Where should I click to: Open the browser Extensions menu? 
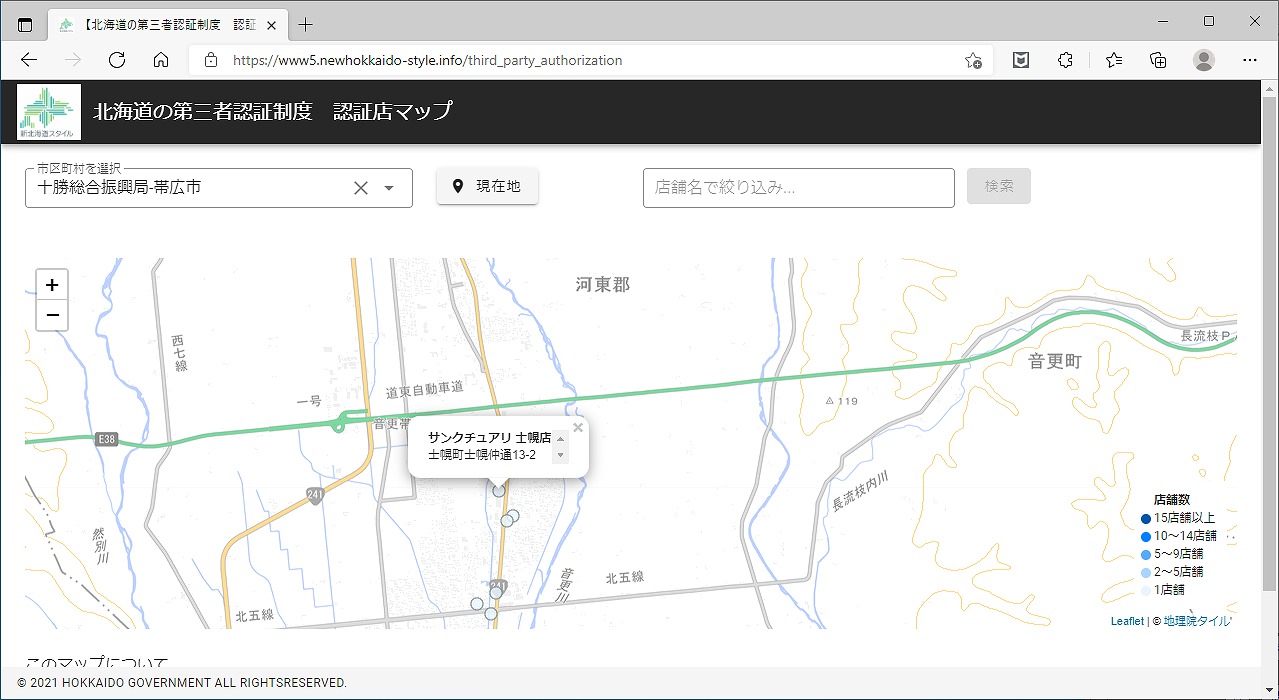[x=1065, y=60]
